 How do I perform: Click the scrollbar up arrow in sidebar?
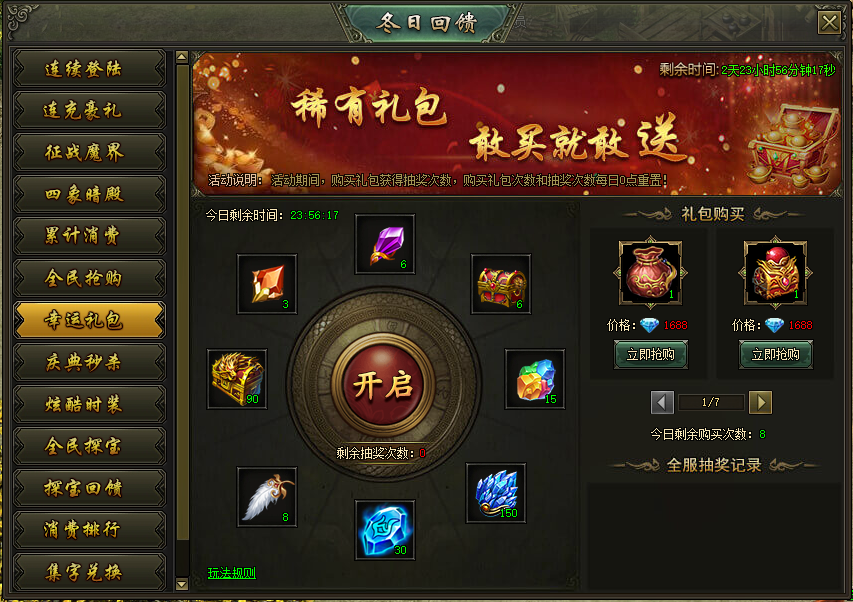tap(182, 57)
